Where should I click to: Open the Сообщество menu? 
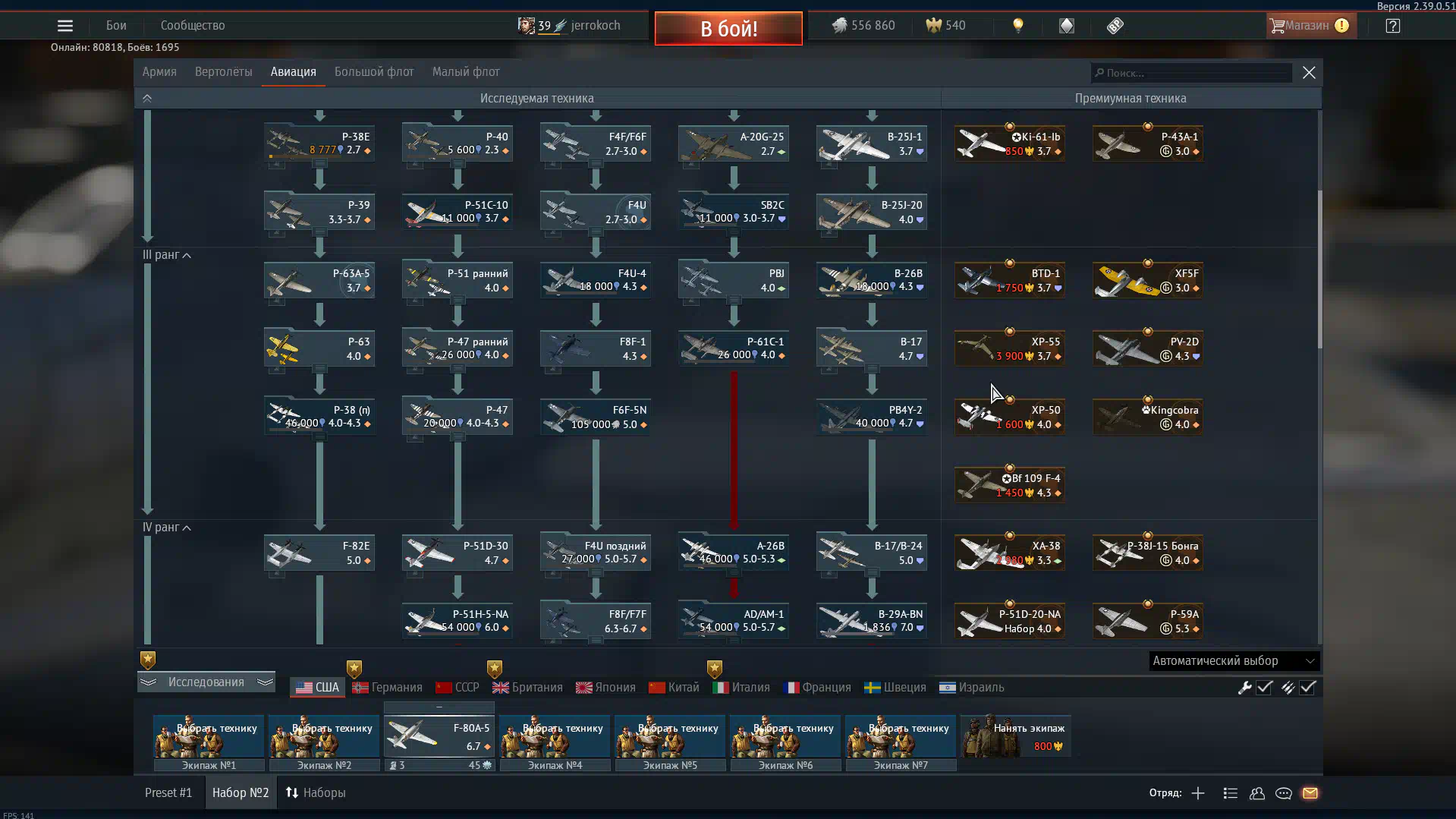[x=193, y=26]
